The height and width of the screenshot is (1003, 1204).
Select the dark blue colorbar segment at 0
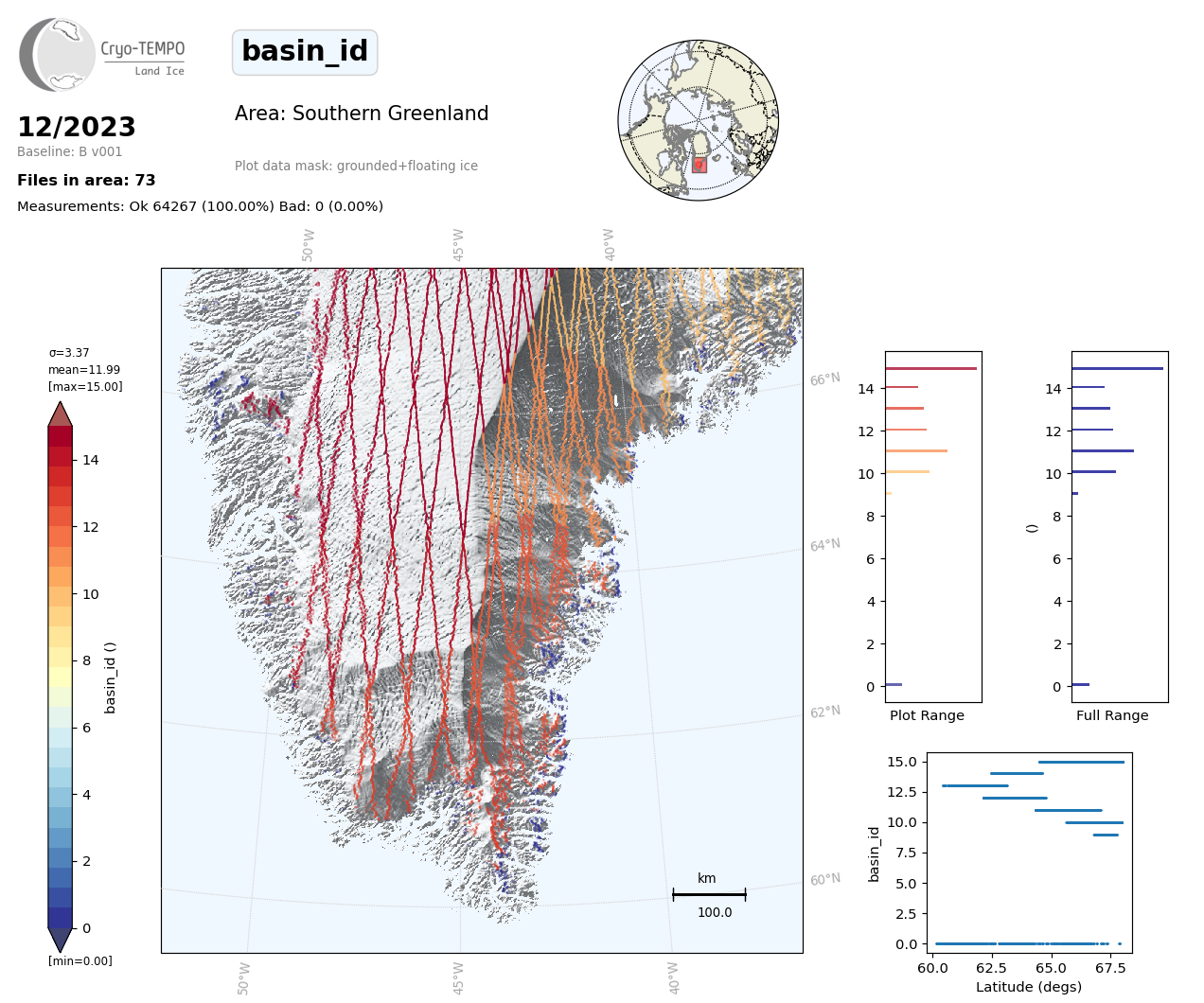point(60,918)
